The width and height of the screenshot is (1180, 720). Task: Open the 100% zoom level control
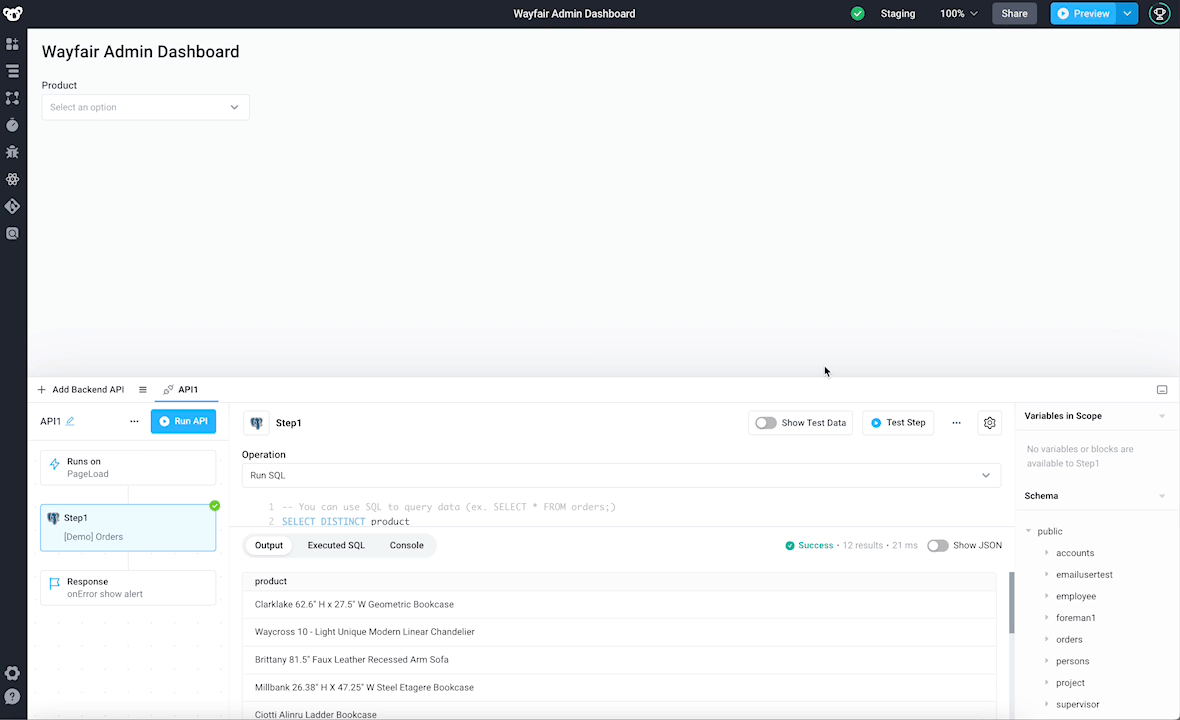(x=958, y=13)
